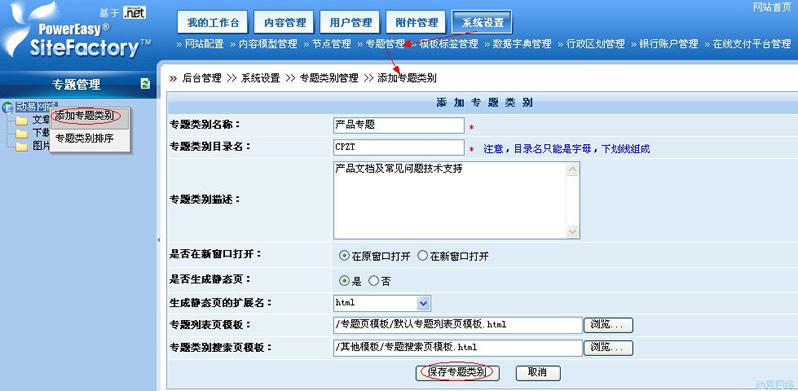Select 在原窗口打开 radio button
798x391 pixels.
pyautogui.click(x=345, y=256)
